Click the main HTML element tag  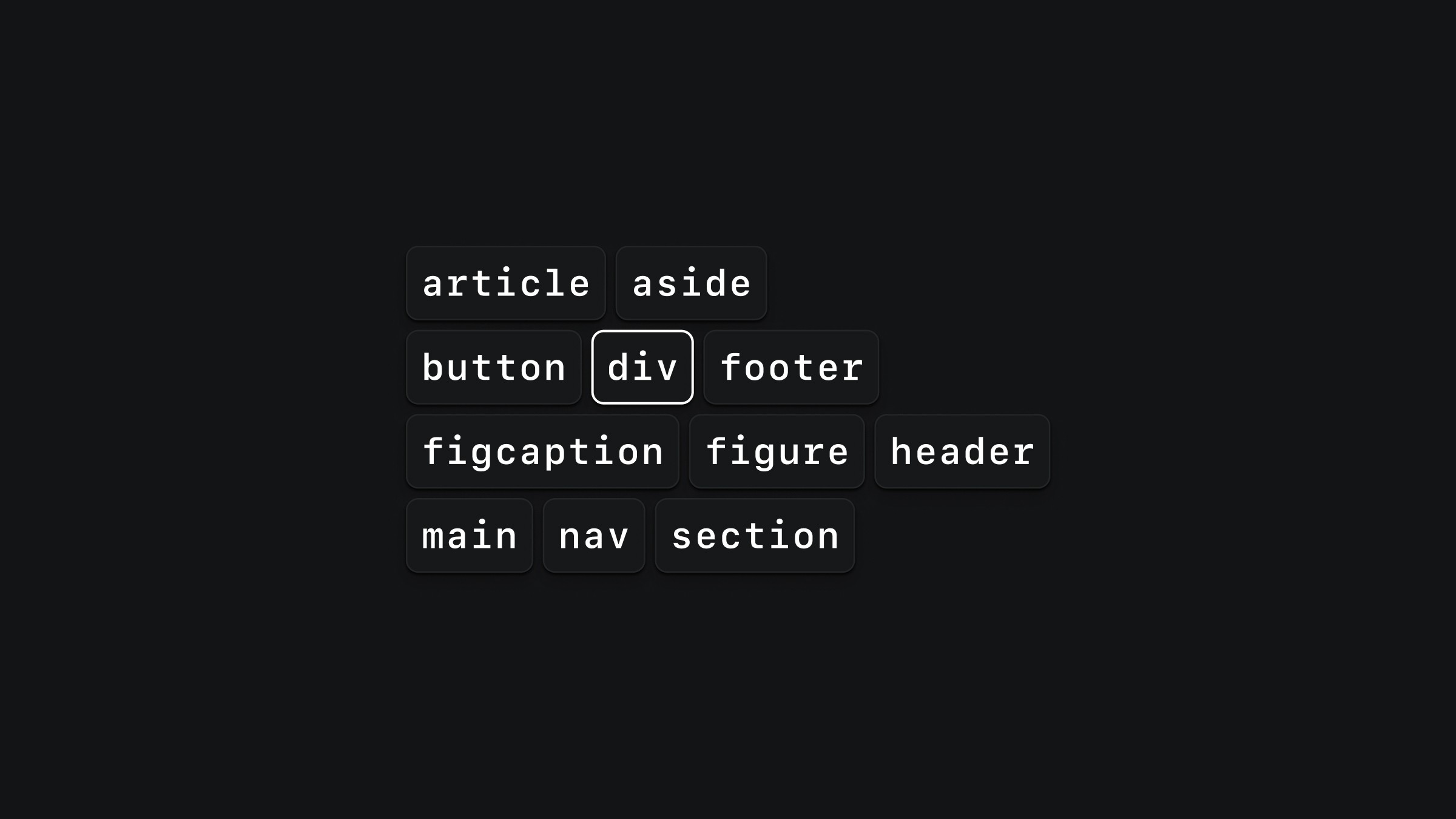click(x=469, y=535)
